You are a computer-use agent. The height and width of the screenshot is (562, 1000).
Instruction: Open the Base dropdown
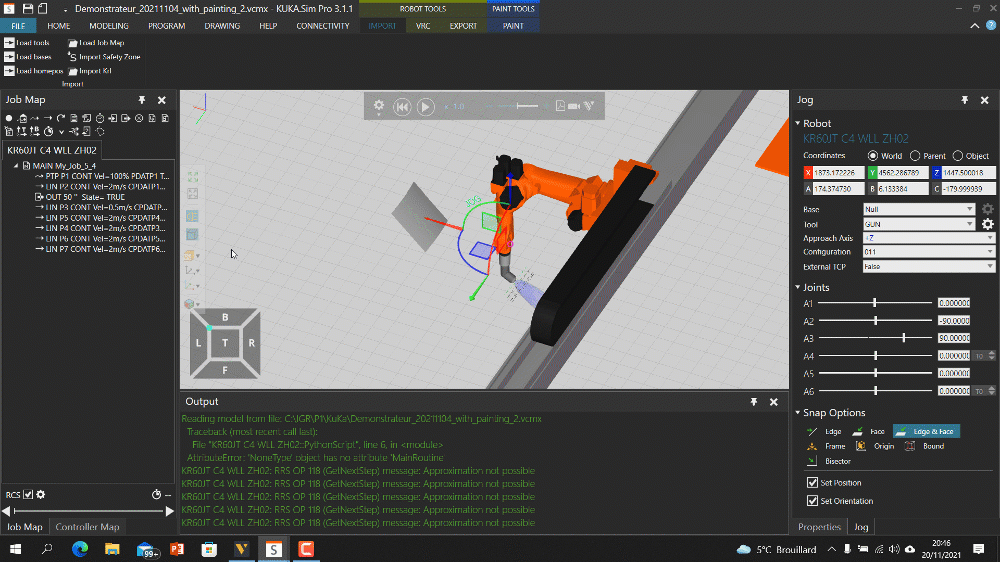point(919,209)
